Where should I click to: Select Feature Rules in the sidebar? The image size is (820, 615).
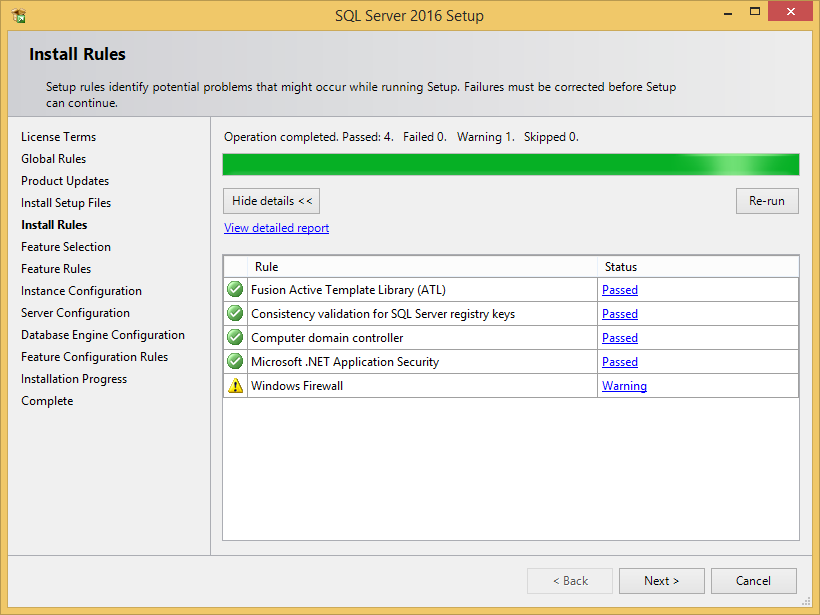pos(56,269)
